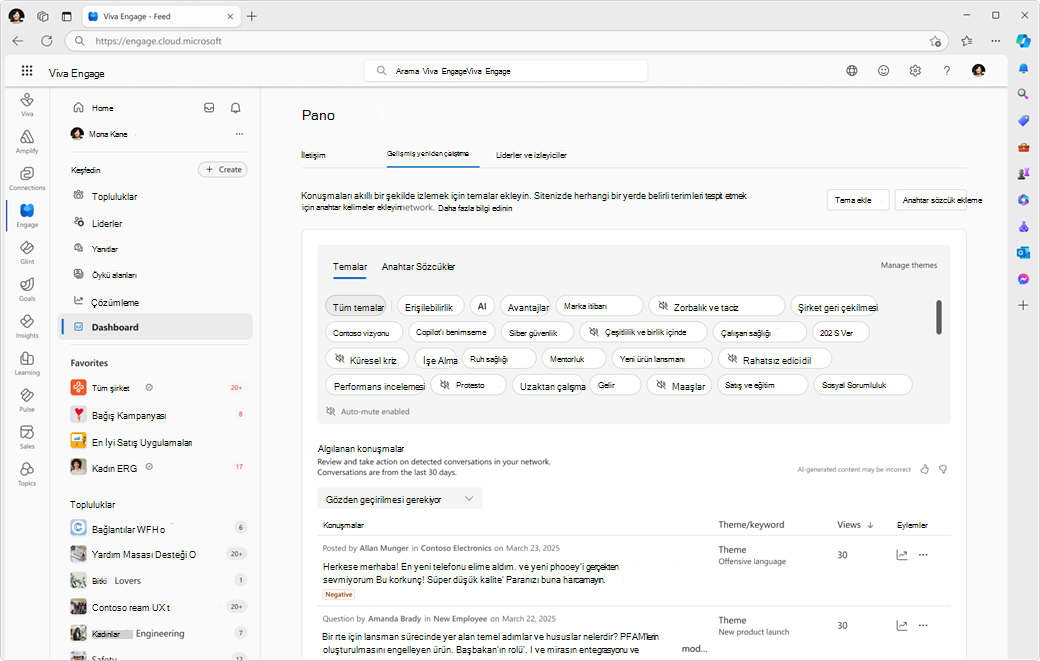This screenshot has width=1040, height=661.
Task: Select the Maaşlar theme chip
Action: [679, 385]
